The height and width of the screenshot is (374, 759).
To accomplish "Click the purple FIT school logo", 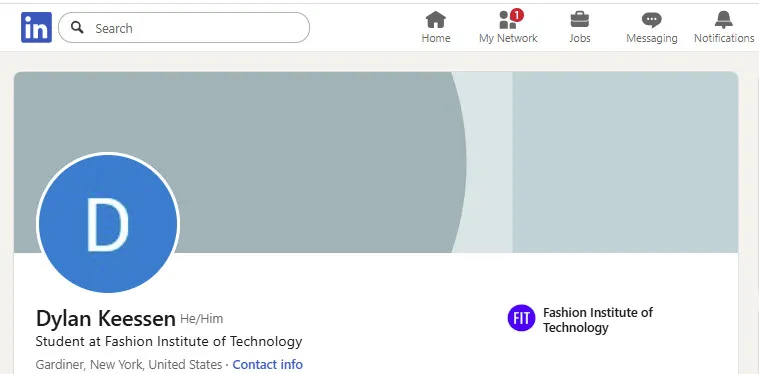I will [521, 318].
